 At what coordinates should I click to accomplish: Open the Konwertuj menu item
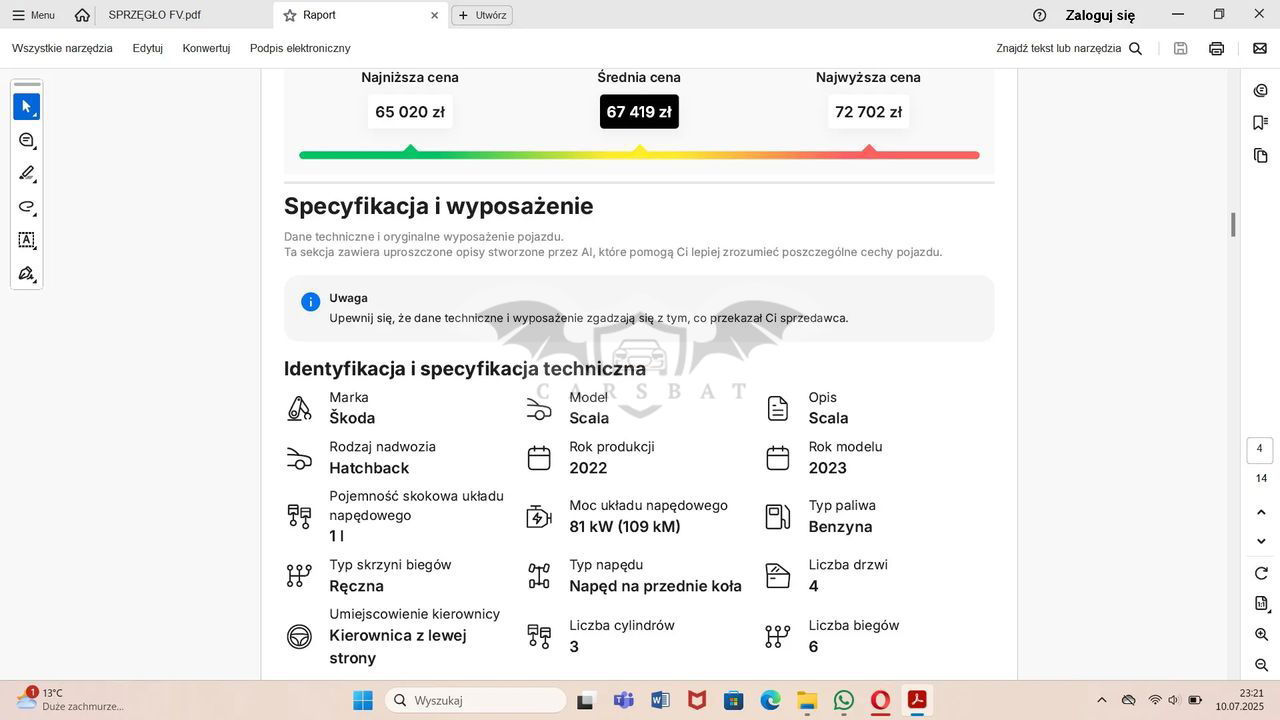(x=206, y=48)
